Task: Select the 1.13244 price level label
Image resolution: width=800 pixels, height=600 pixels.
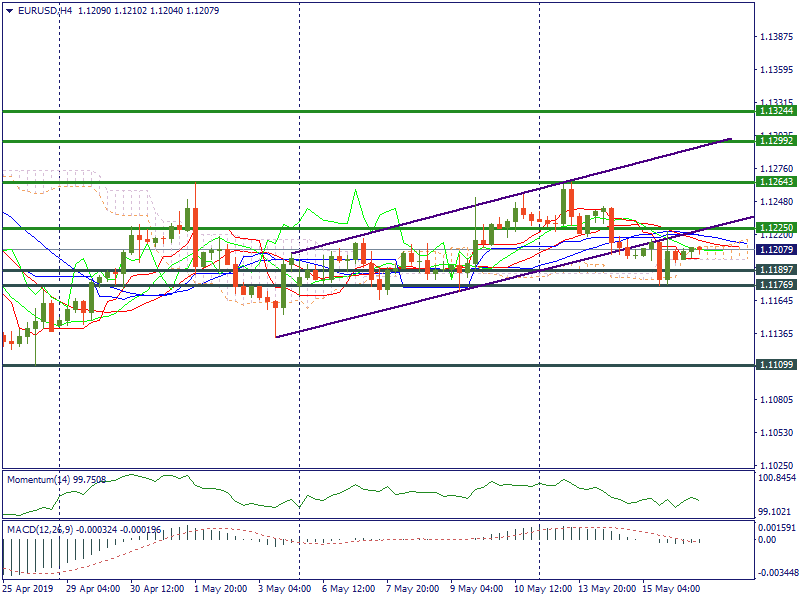Action: [x=775, y=111]
